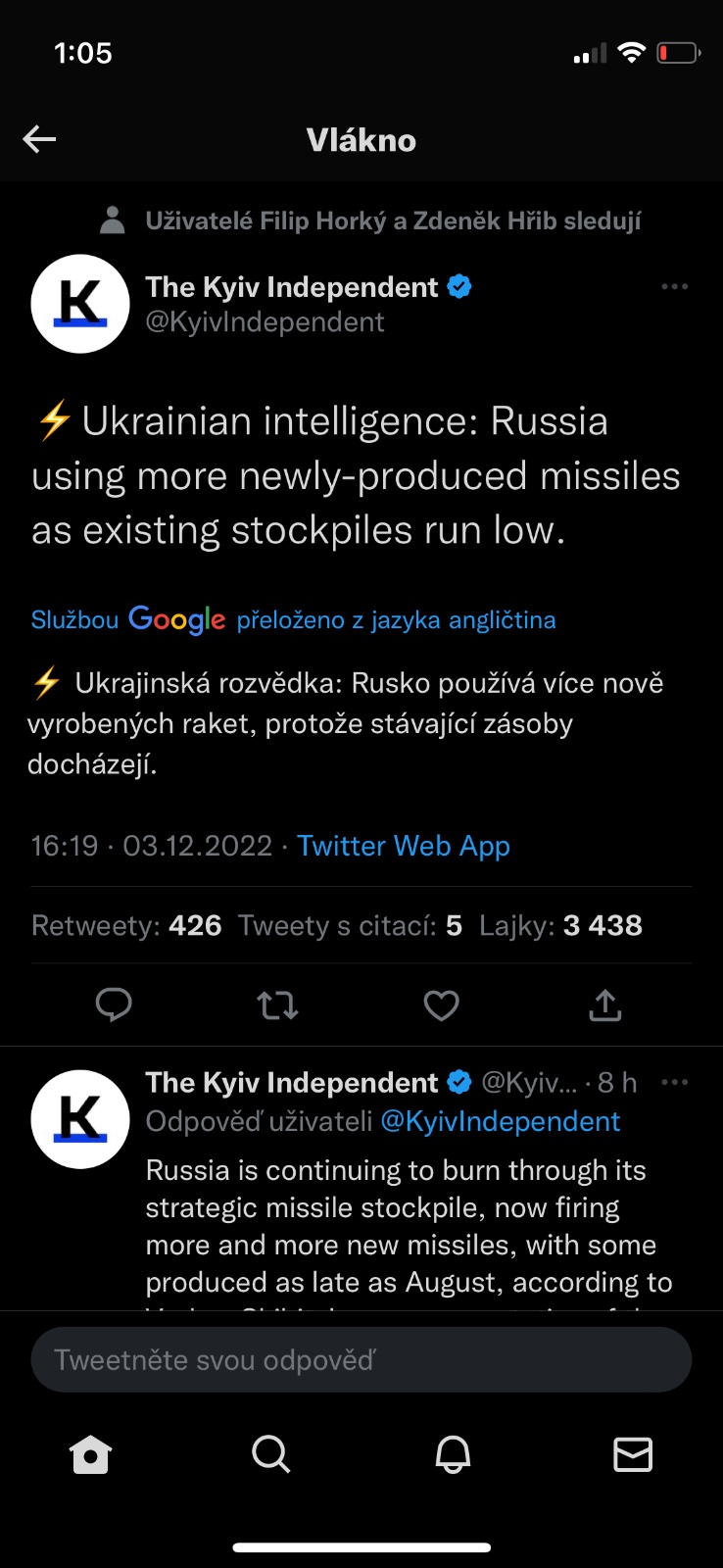Open the @KyivIndependent mention link in the reply
The width and height of the screenshot is (723, 1568).
[x=500, y=1121]
